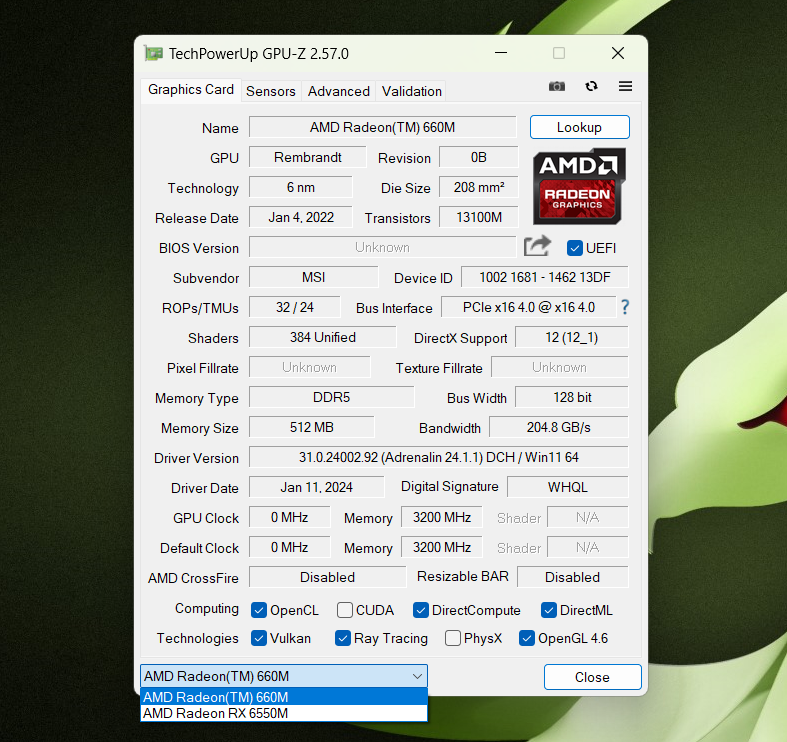The height and width of the screenshot is (742, 787).
Task: Click the Digital Signature value WHQL
Action: click(568, 487)
